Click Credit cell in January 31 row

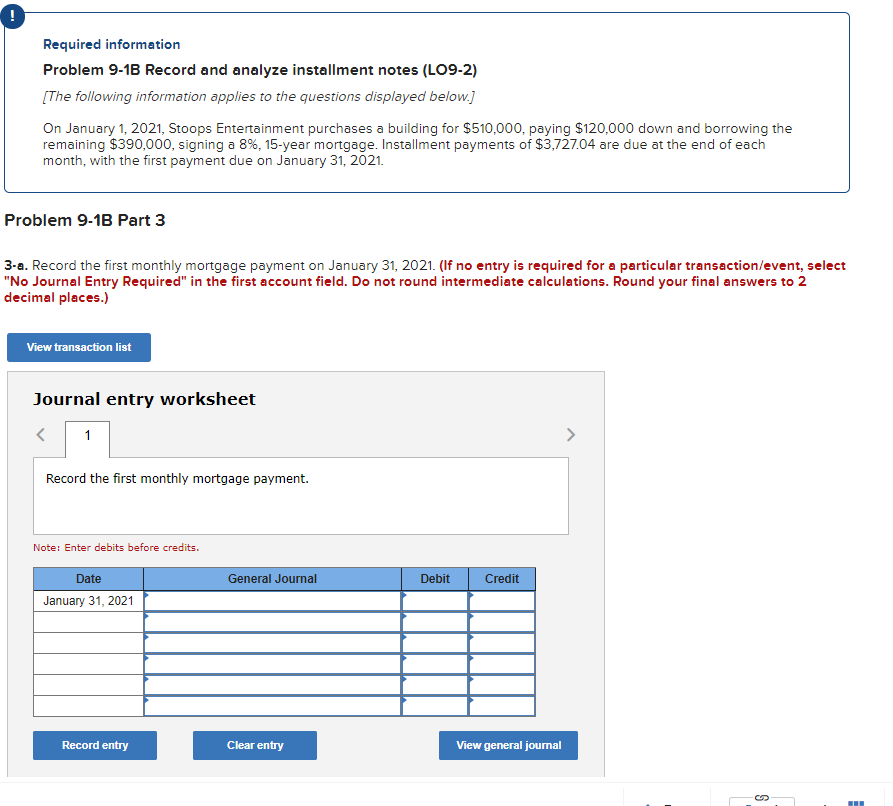502,601
